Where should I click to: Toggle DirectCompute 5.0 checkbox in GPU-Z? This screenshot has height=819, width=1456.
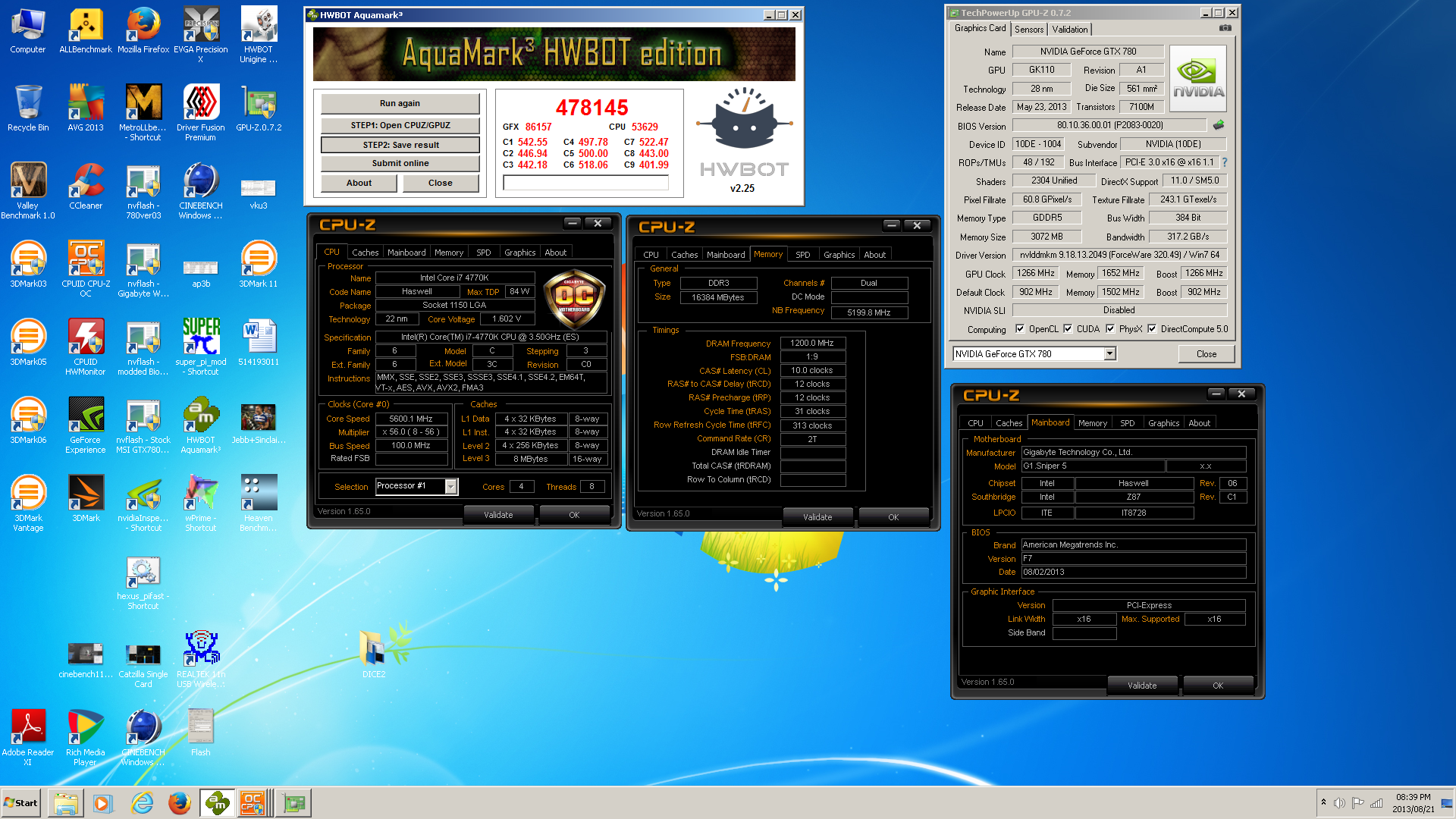(1152, 329)
